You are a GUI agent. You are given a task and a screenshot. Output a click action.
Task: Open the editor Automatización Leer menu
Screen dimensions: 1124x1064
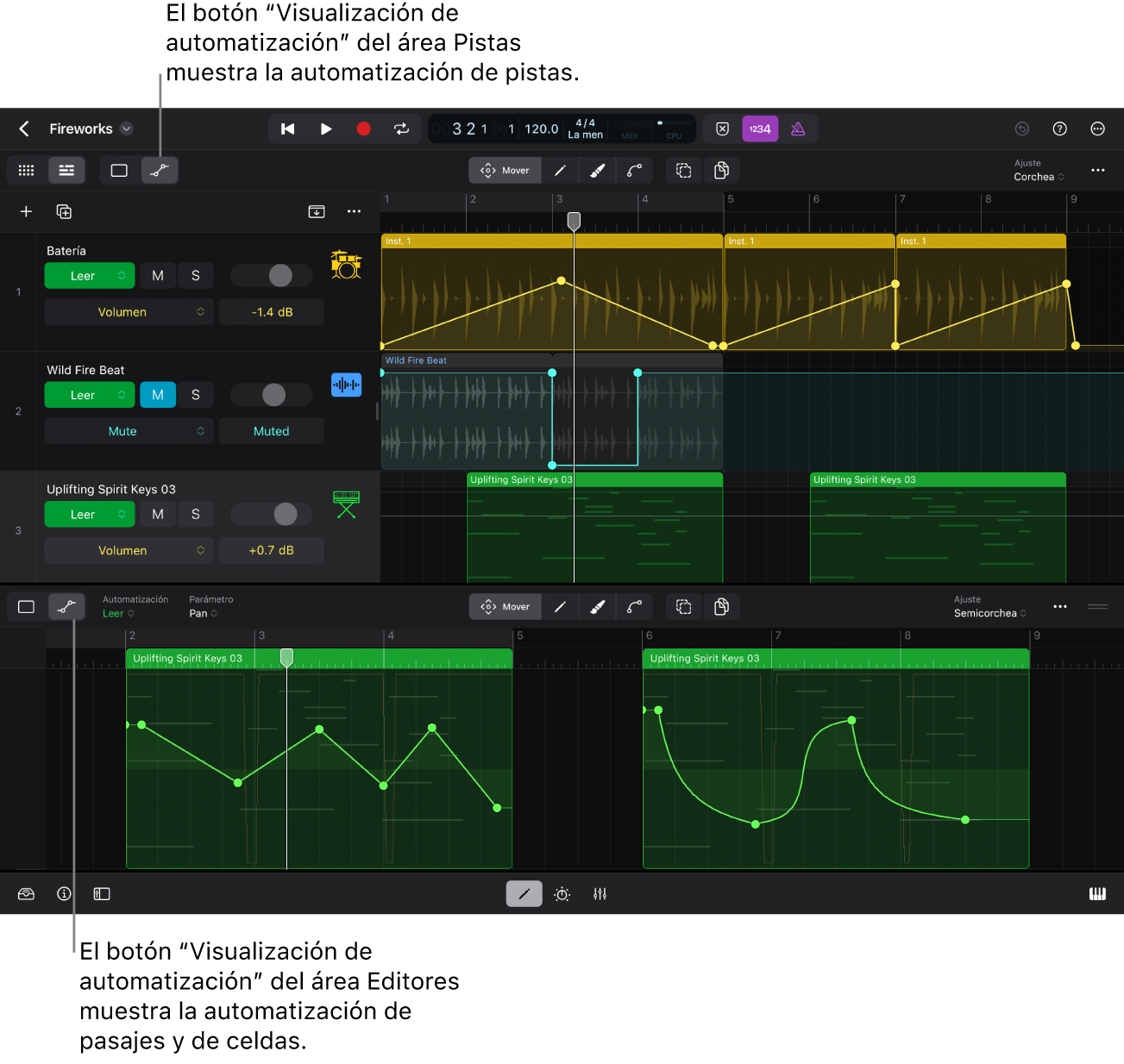pos(118,613)
